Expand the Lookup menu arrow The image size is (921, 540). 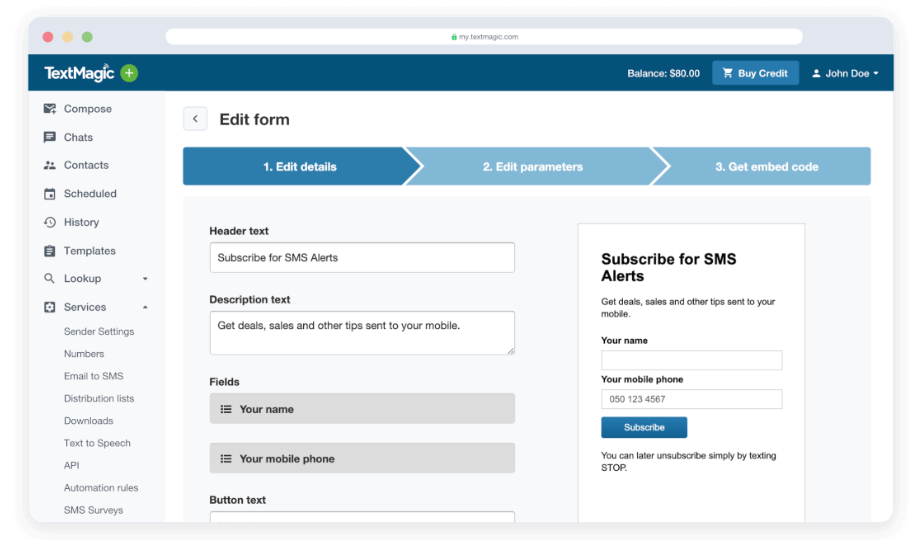(145, 279)
